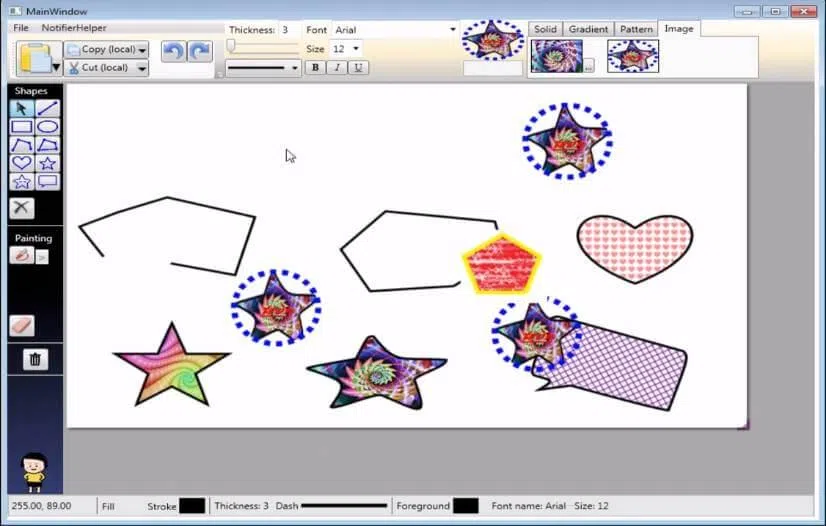Click the black Foreground color swatch
This screenshot has width=826, height=526.
pyautogui.click(x=466, y=506)
